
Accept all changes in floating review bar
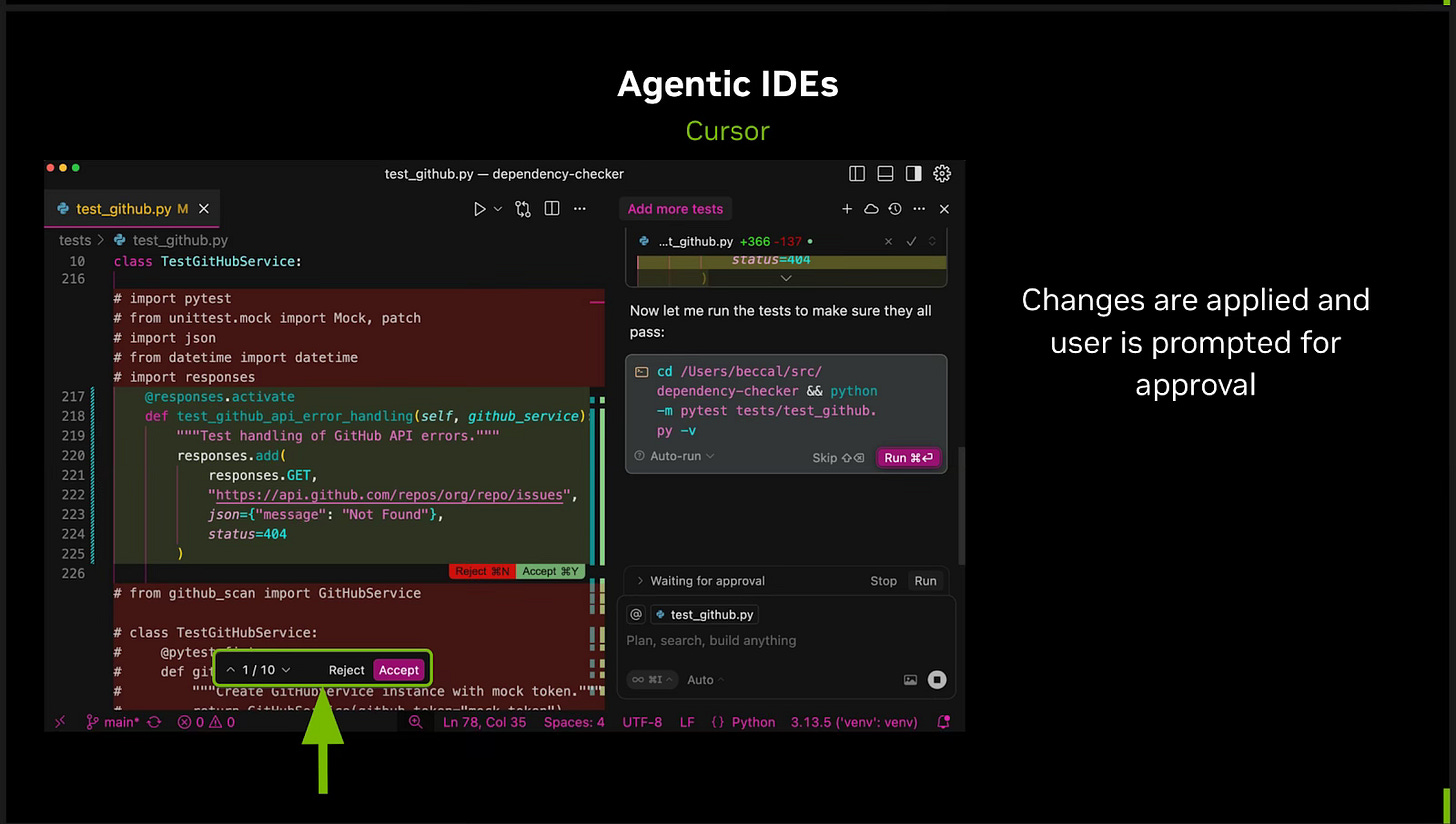point(399,670)
